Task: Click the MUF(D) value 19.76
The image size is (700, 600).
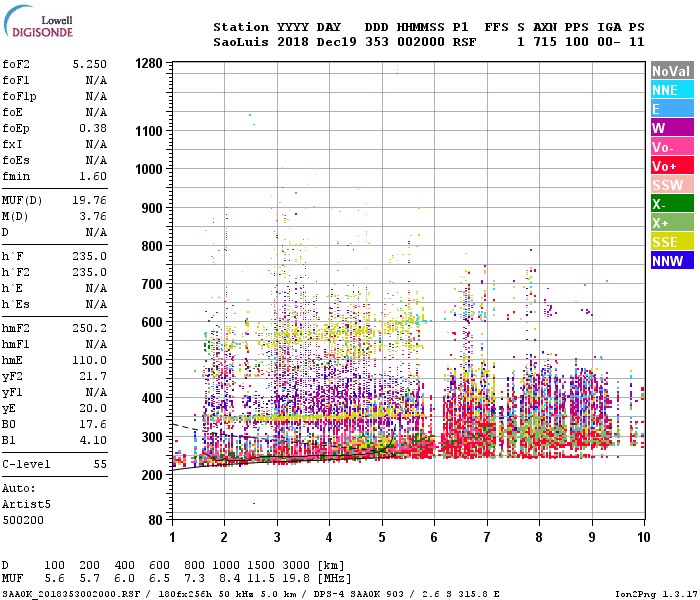Action: pos(90,200)
